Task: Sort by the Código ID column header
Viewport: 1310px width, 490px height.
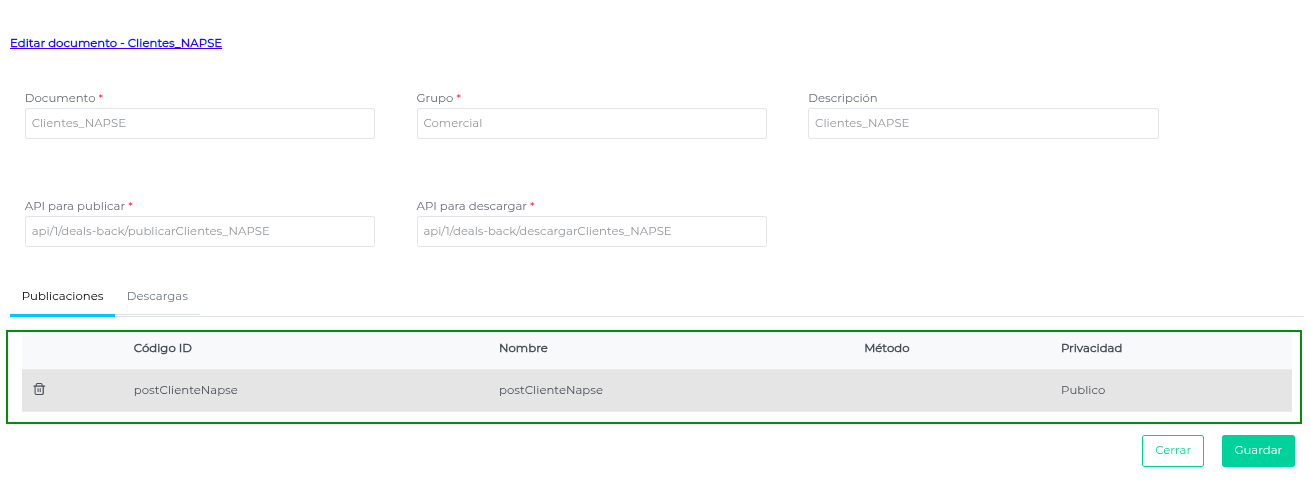Action: pyautogui.click(x=162, y=348)
